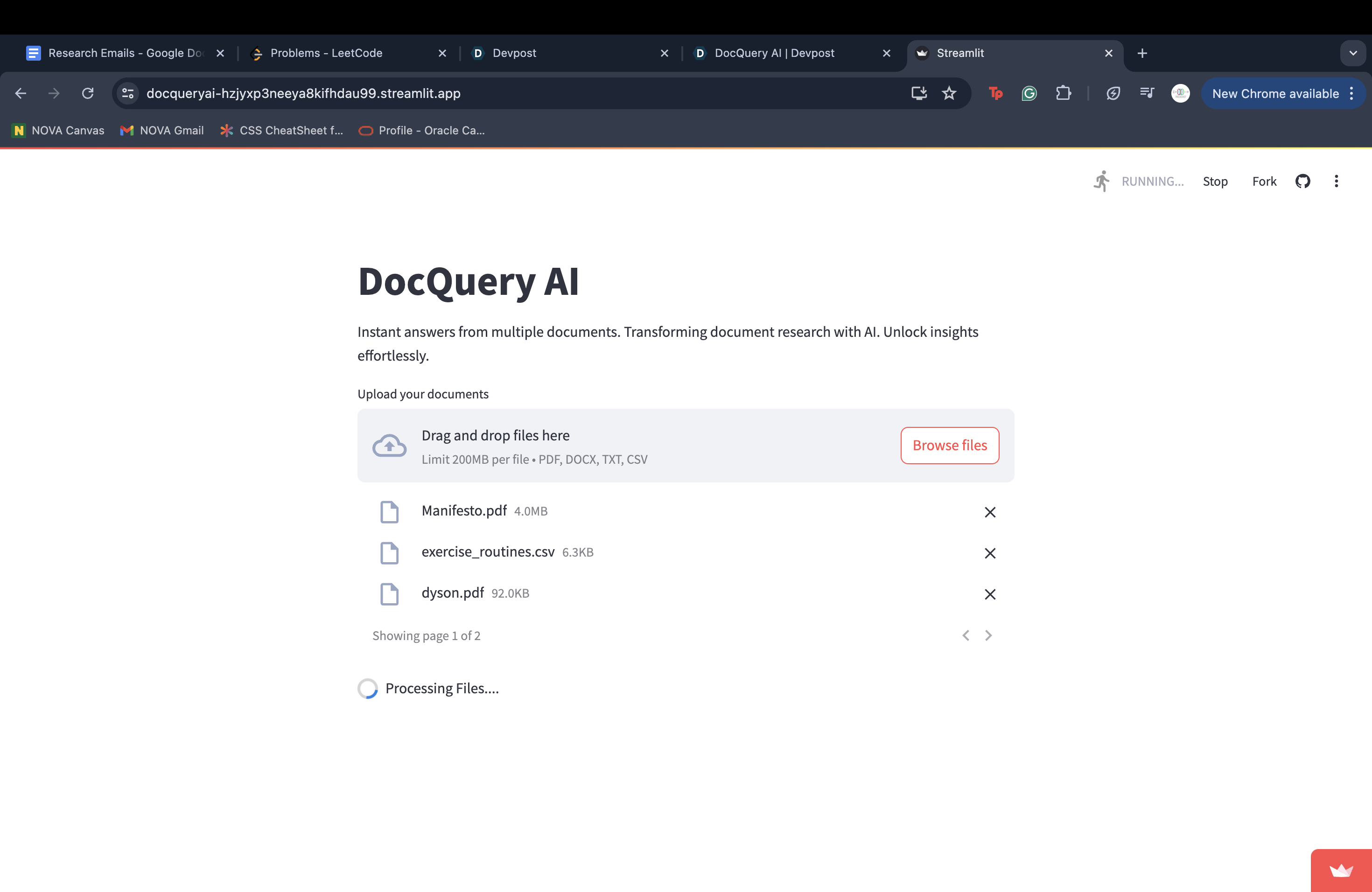
Task: Switch to the Problems - LeetCode tab
Action: 326,53
